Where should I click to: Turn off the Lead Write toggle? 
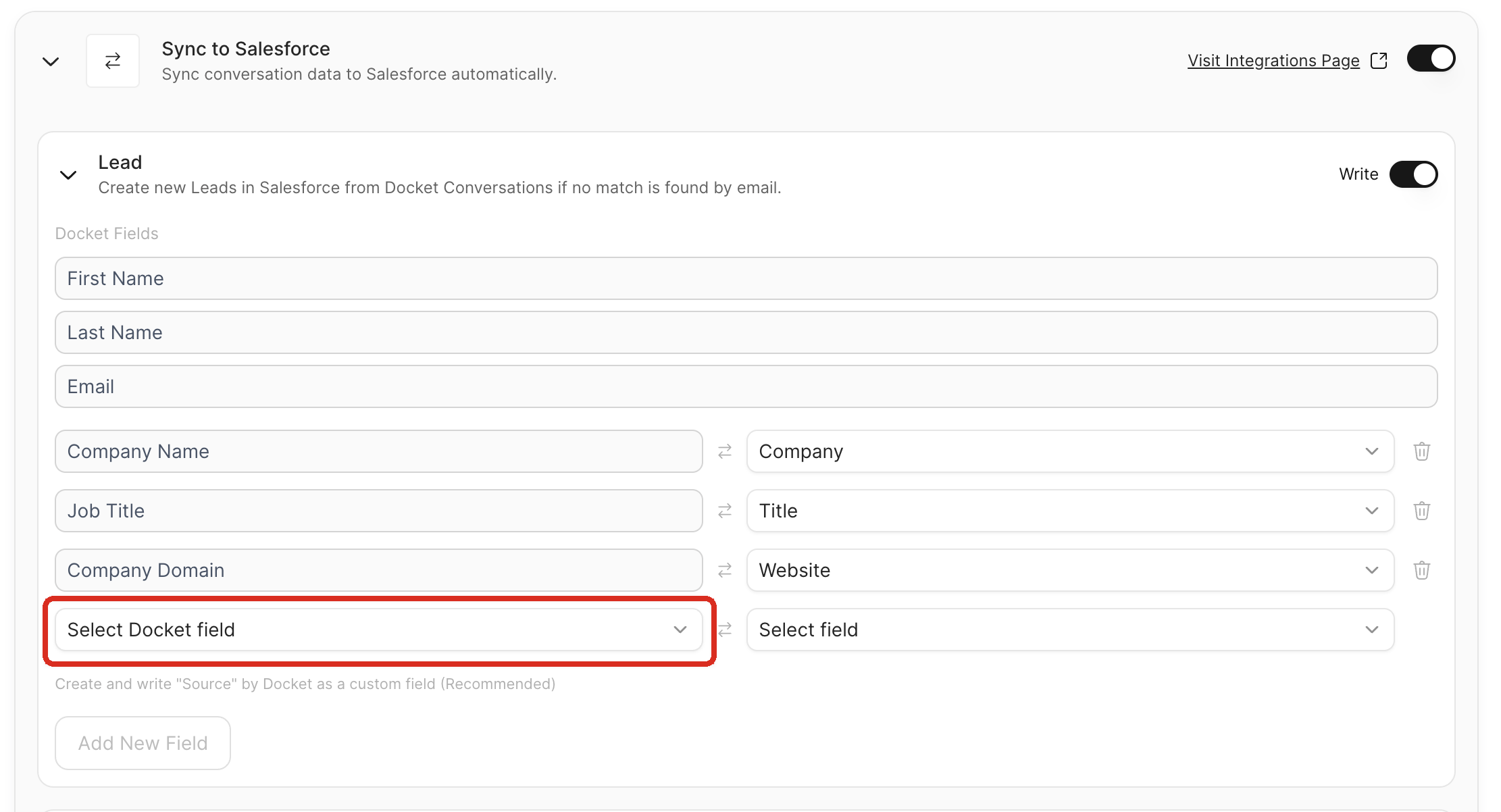[1413, 174]
